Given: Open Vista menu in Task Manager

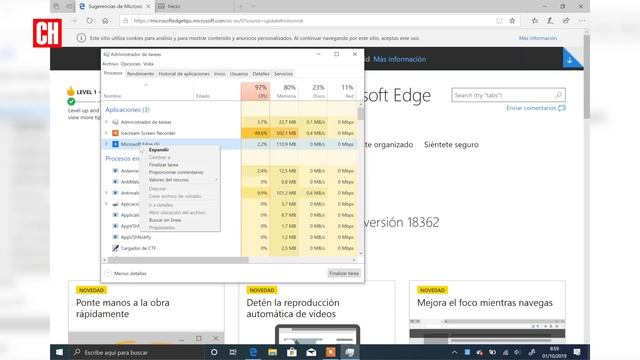Looking at the screenshot, I should point(149,64).
